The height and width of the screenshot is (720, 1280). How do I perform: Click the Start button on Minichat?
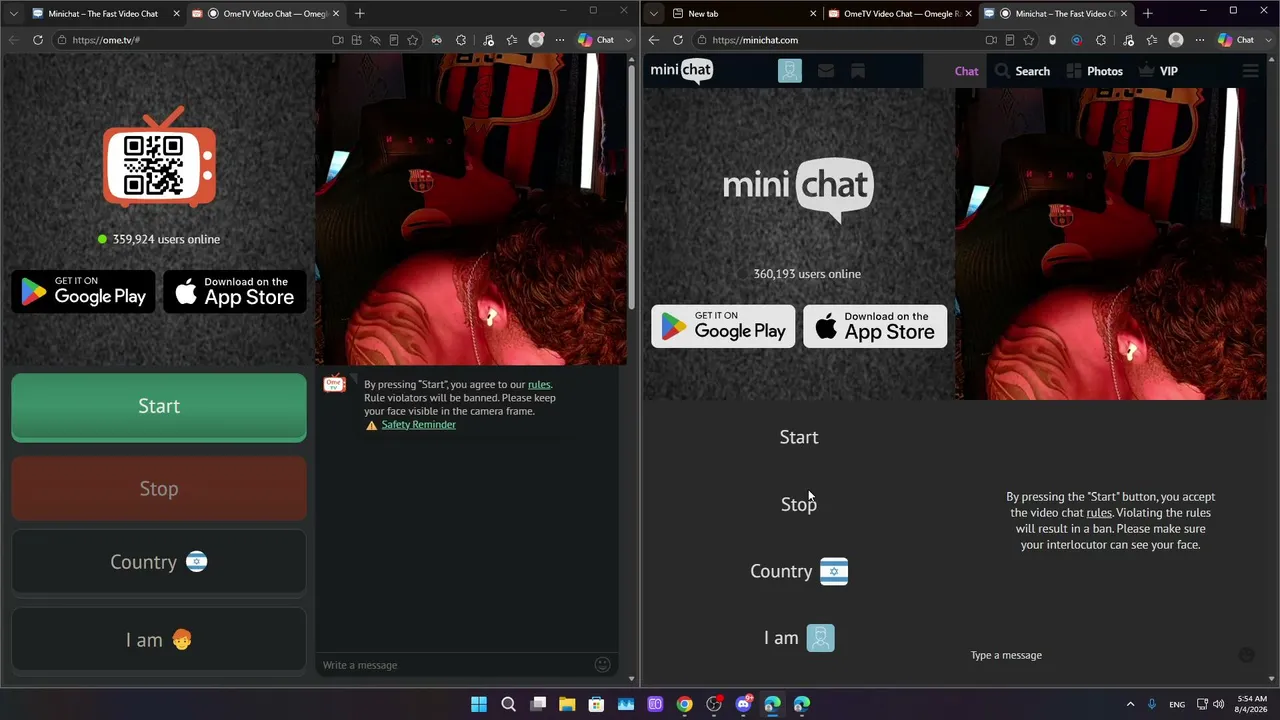799,437
